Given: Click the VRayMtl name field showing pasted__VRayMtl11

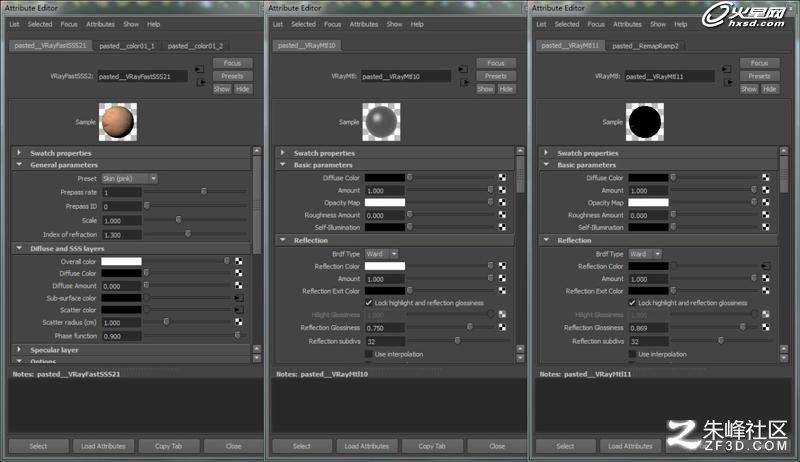Looking at the screenshot, I should [x=669, y=76].
